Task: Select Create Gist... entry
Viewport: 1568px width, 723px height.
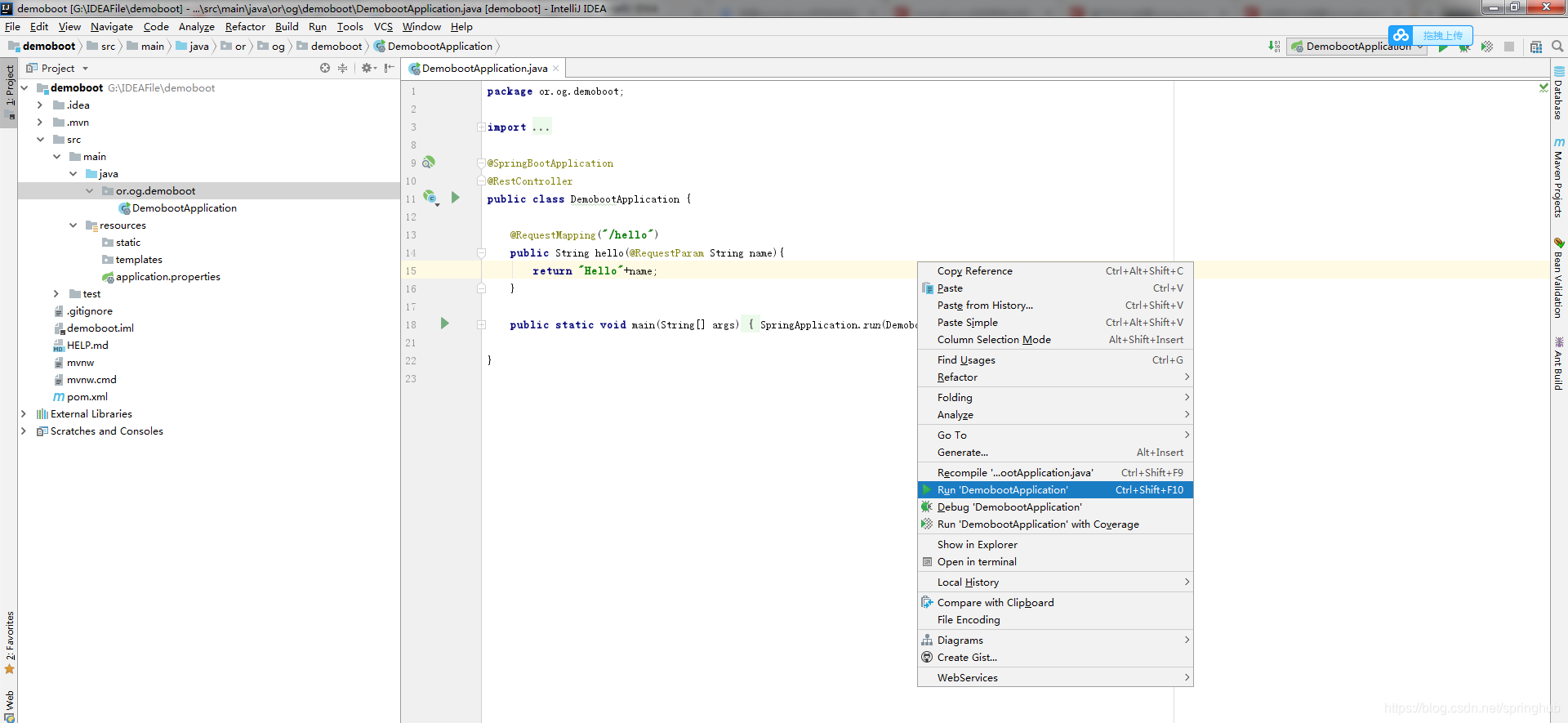Action: (x=1055, y=657)
